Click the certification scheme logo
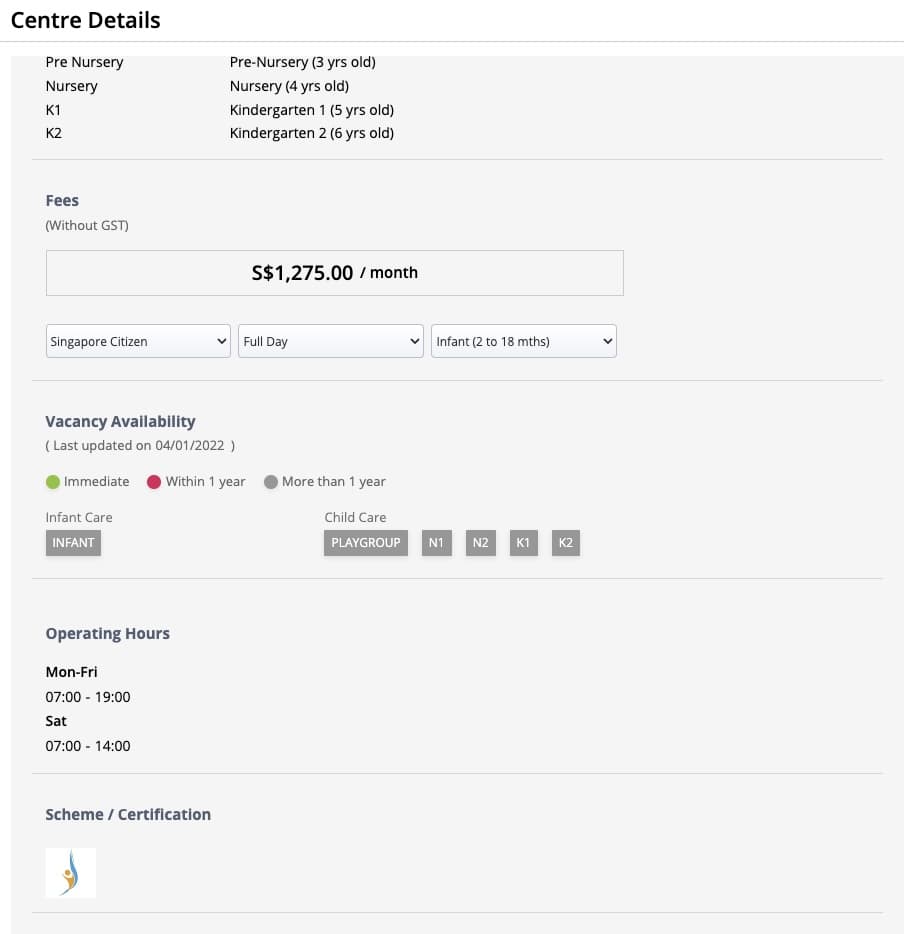 [71, 873]
